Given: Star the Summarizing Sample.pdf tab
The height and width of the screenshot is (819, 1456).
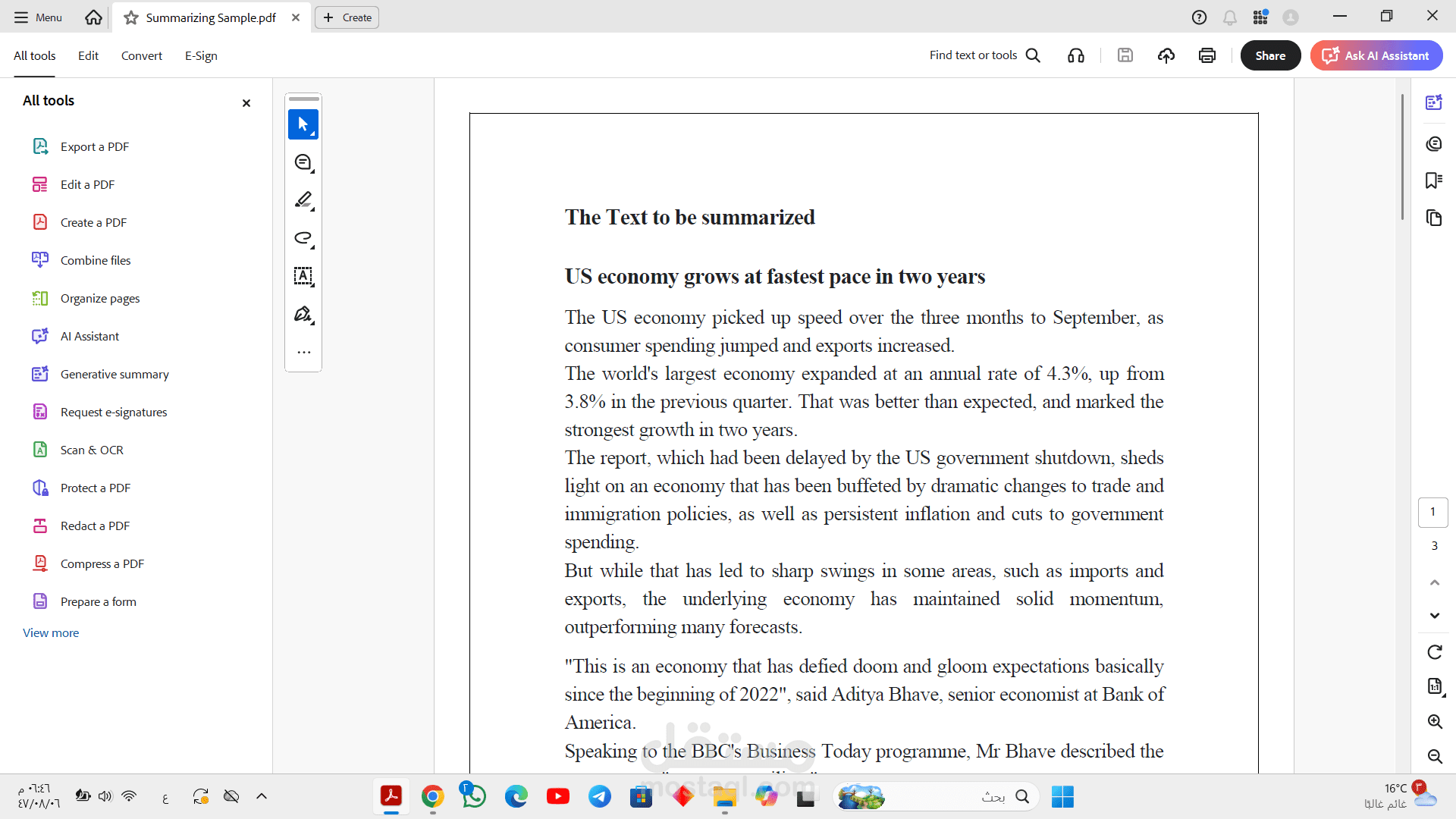Looking at the screenshot, I should pos(131,17).
